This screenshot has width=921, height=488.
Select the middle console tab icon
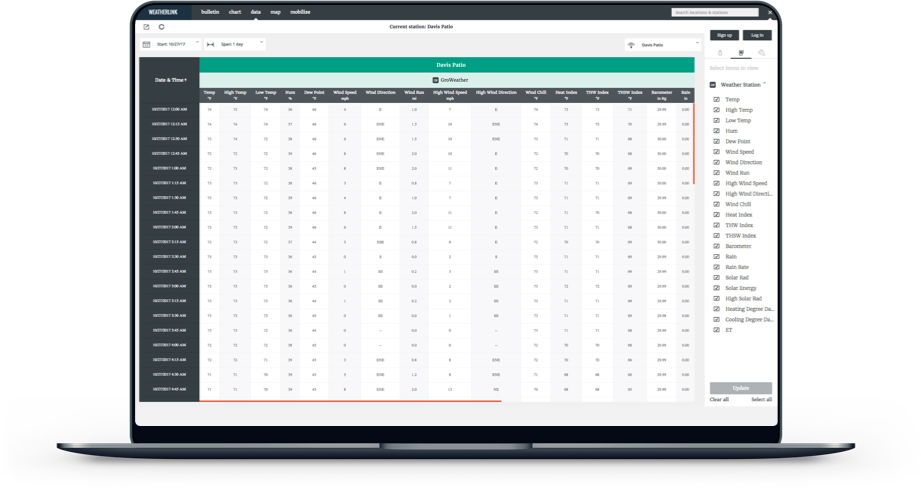pyautogui.click(x=741, y=52)
